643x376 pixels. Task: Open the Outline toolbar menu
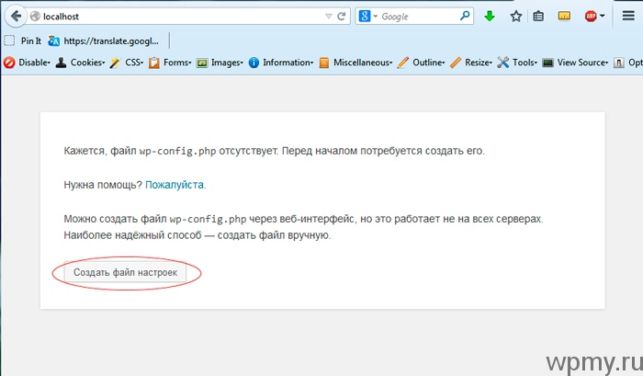click(x=421, y=62)
